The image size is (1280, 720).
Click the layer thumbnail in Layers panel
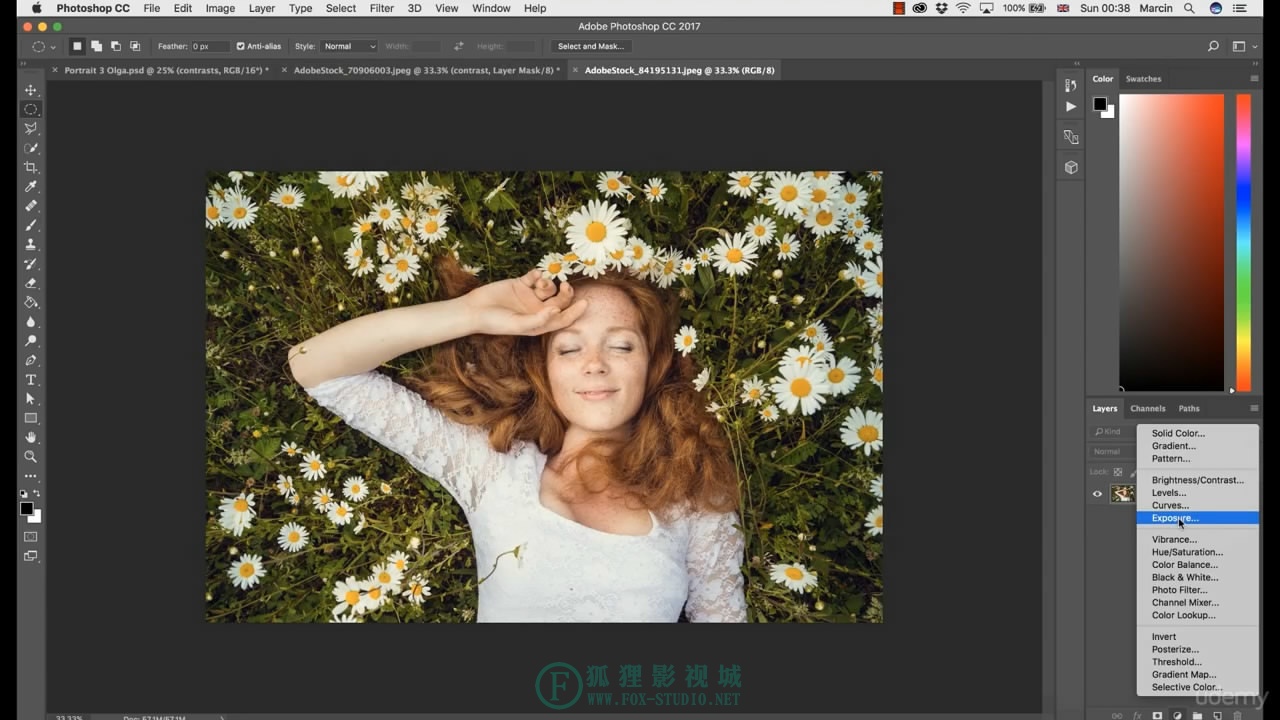1123,494
